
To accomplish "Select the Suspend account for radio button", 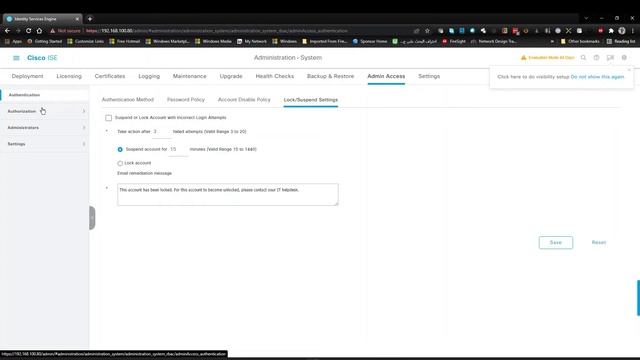I will coord(120,150).
